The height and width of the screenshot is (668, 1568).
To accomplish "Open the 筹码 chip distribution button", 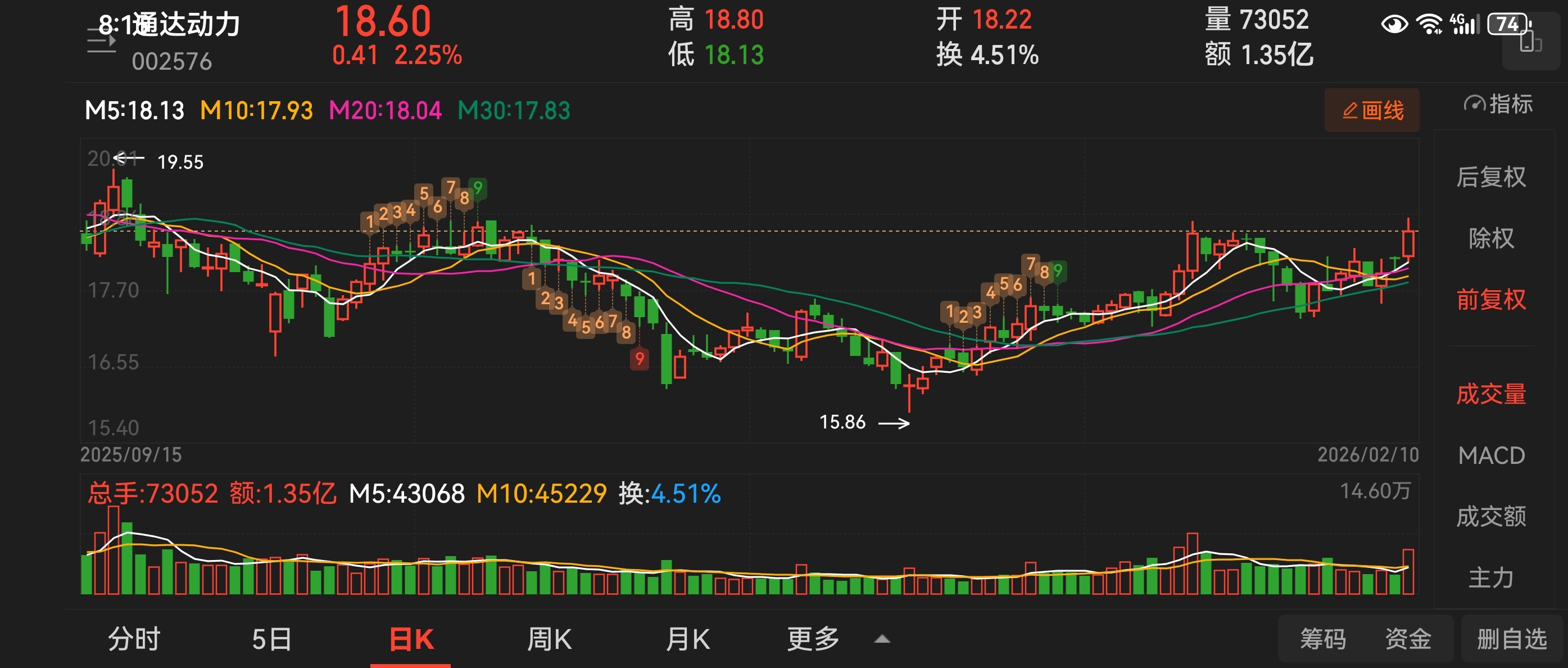I will (1323, 639).
